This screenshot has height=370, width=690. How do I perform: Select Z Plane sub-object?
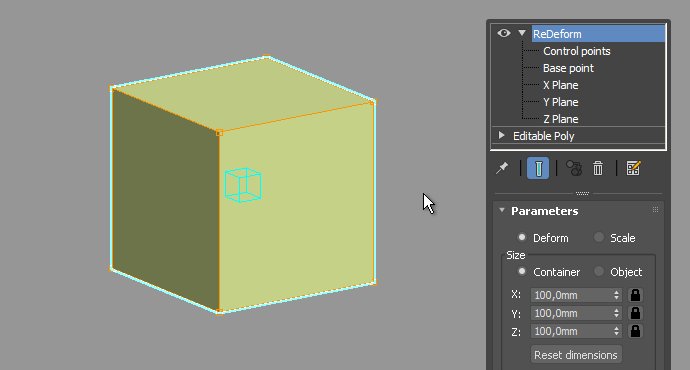(561, 119)
